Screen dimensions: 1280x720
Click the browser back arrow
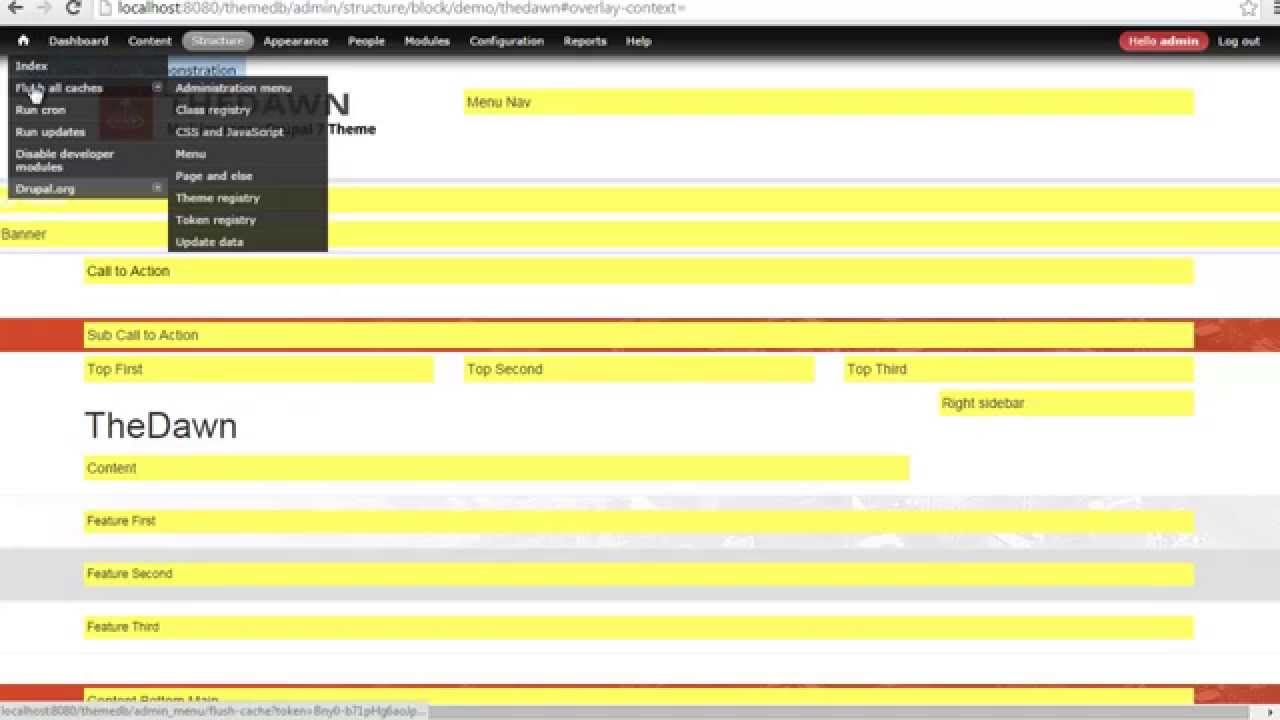pyautogui.click(x=14, y=8)
